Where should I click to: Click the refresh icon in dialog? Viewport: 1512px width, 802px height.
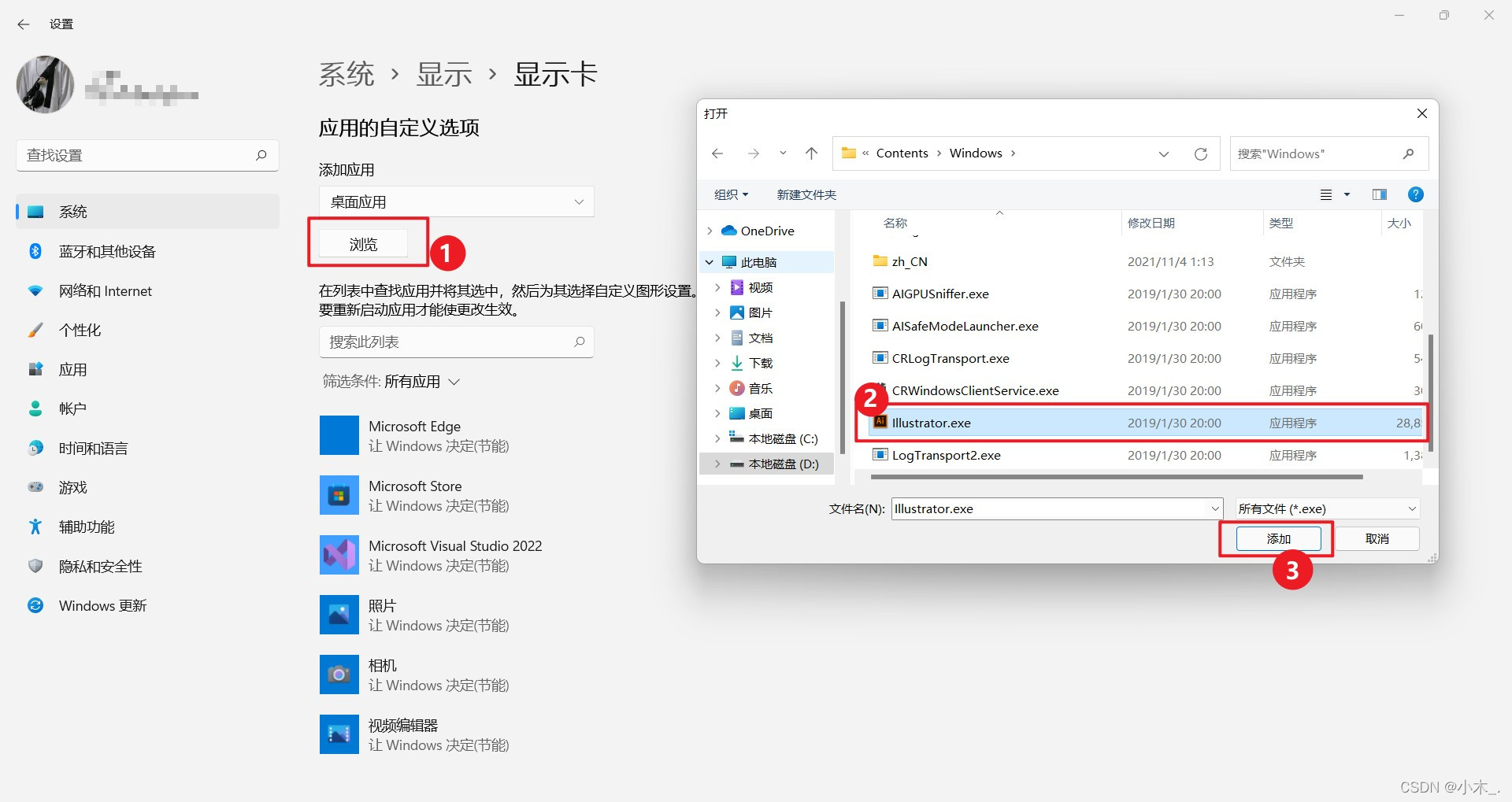(x=1201, y=154)
